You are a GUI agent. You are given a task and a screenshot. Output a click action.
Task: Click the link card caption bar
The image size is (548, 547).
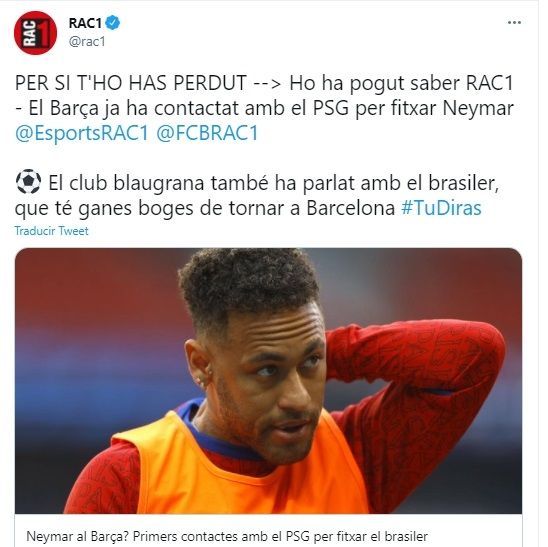click(x=268, y=530)
